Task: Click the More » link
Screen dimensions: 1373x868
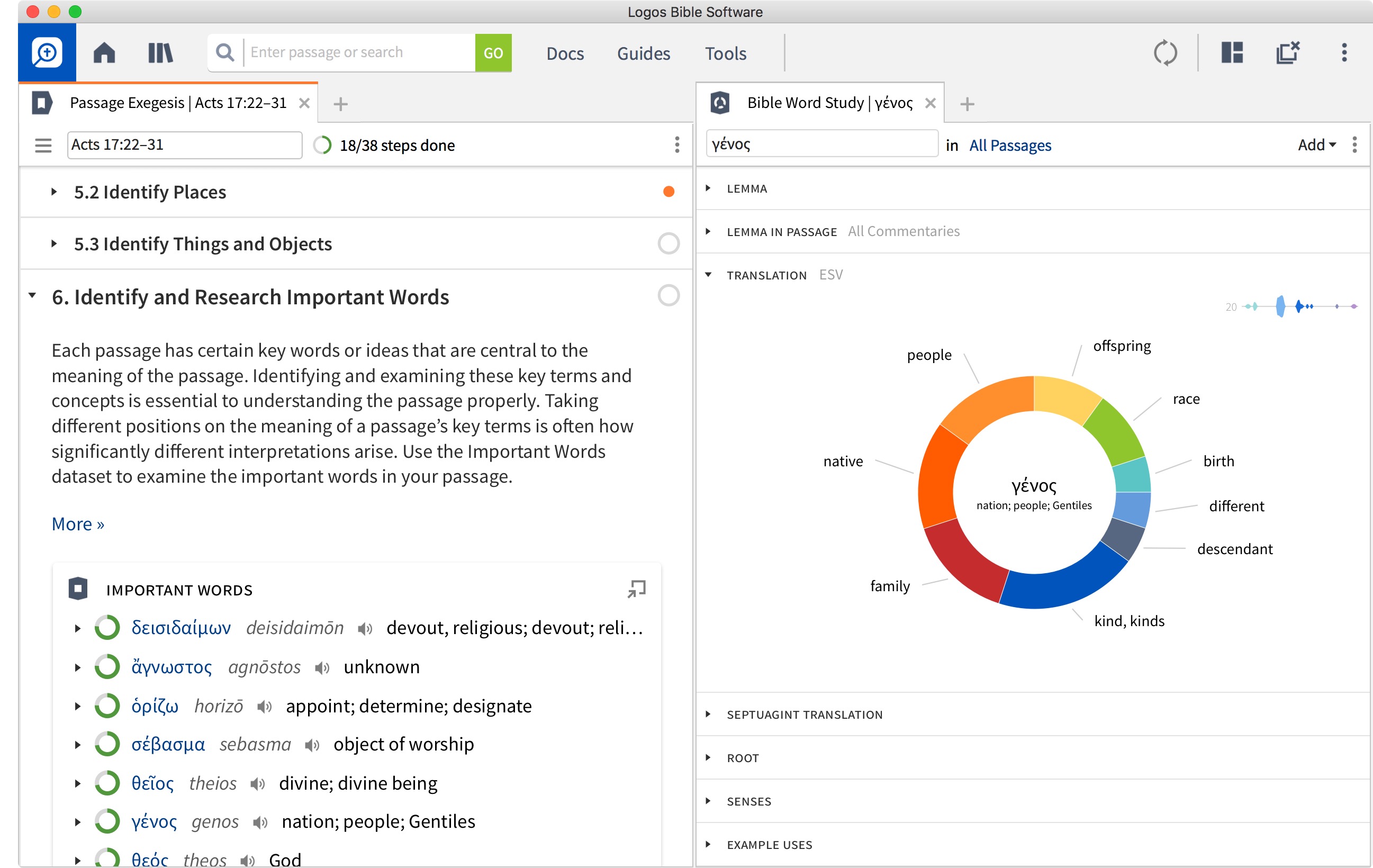Action: (78, 524)
